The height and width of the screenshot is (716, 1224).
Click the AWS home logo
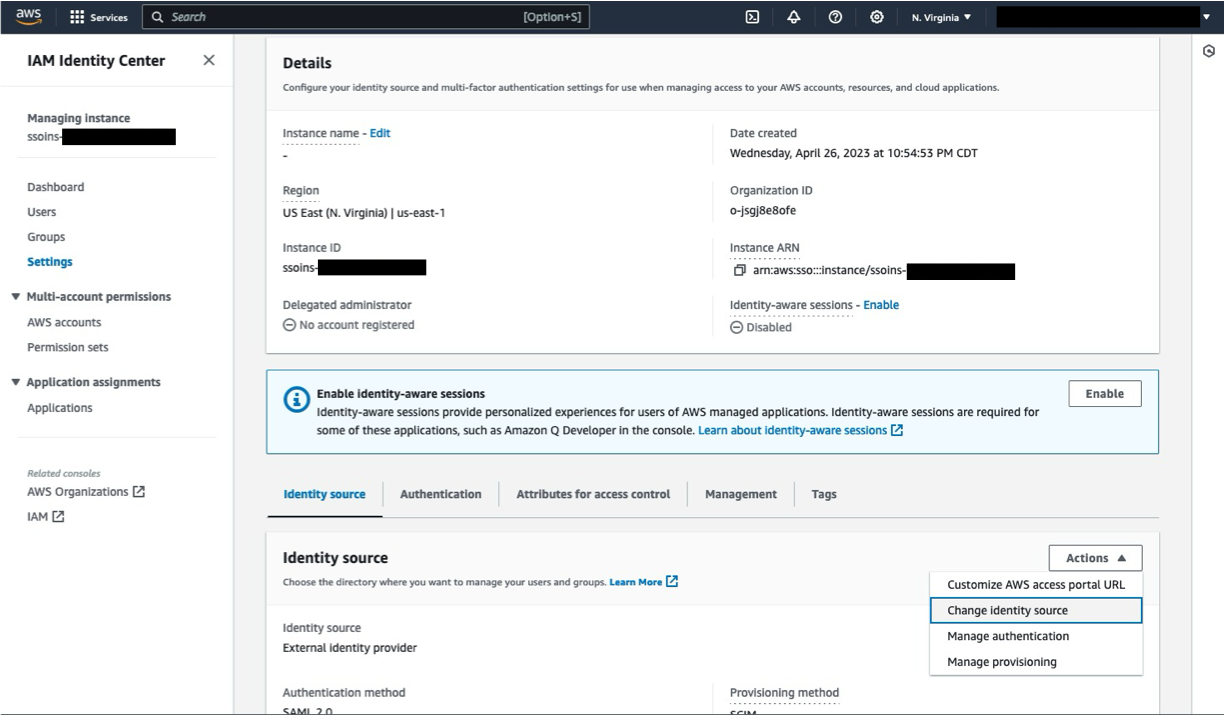[x=27, y=15]
